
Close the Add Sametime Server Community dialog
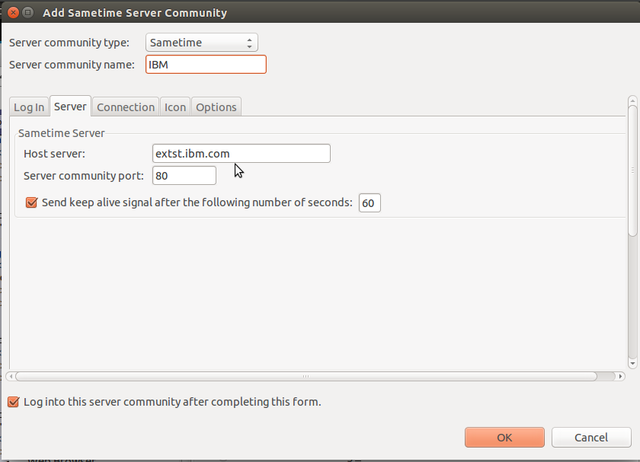click(x=14, y=13)
